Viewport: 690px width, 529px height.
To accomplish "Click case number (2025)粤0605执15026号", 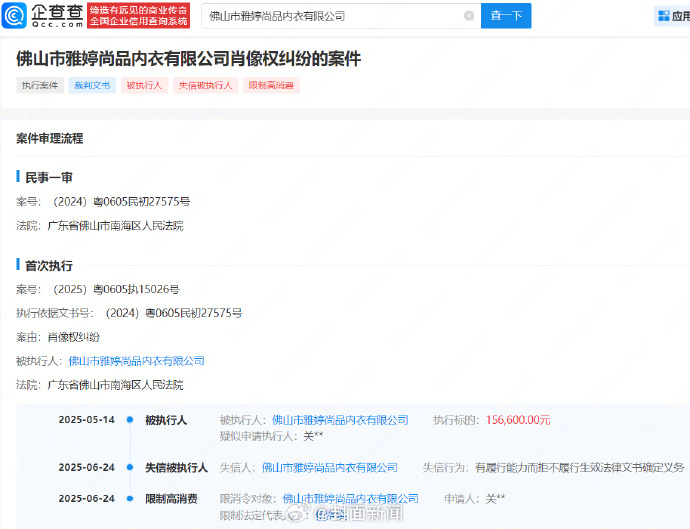I will (117, 289).
